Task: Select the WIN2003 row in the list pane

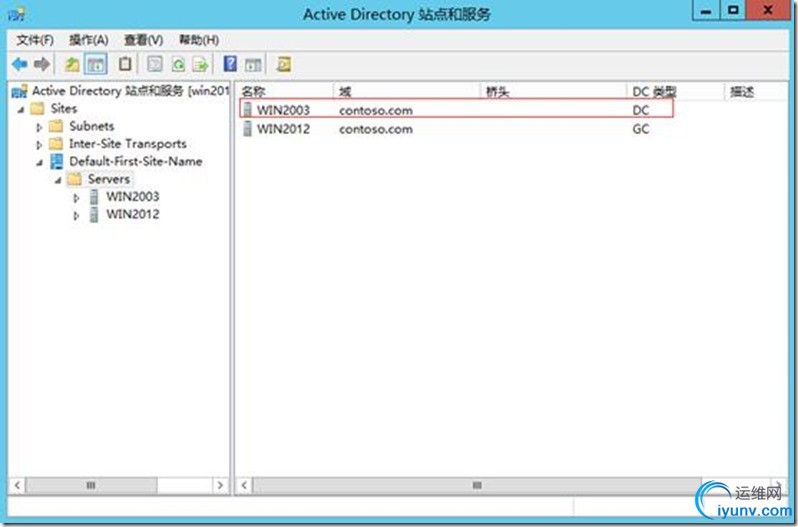Action: pyautogui.click(x=457, y=109)
